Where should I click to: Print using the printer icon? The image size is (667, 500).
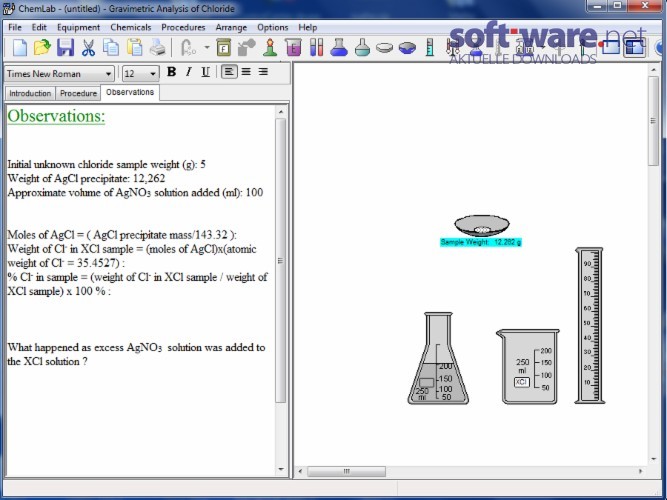(x=157, y=47)
